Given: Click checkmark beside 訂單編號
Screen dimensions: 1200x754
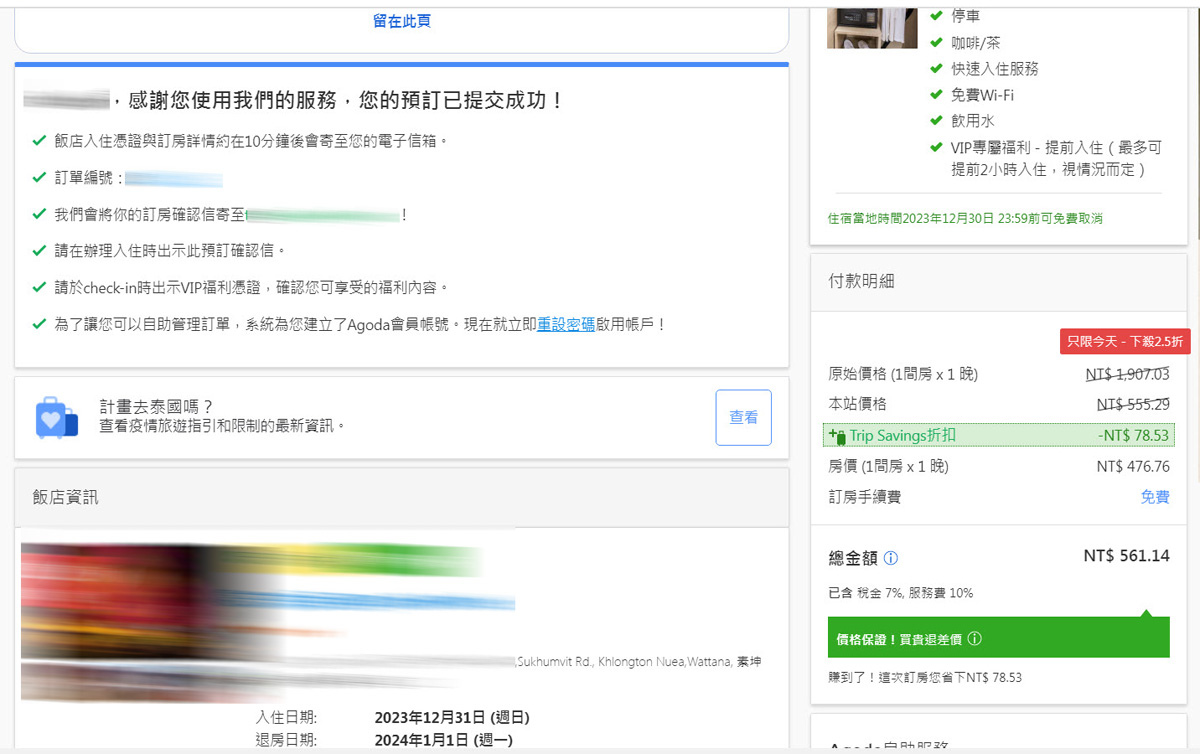Looking at the screenshot, I should pos(39,177).
